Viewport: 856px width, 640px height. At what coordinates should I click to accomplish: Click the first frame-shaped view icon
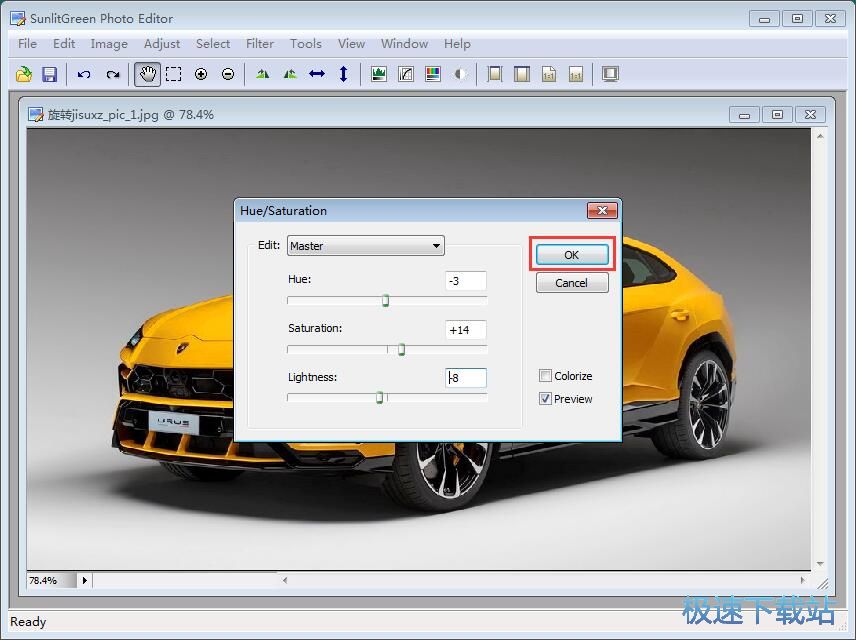tap(495, 74)
